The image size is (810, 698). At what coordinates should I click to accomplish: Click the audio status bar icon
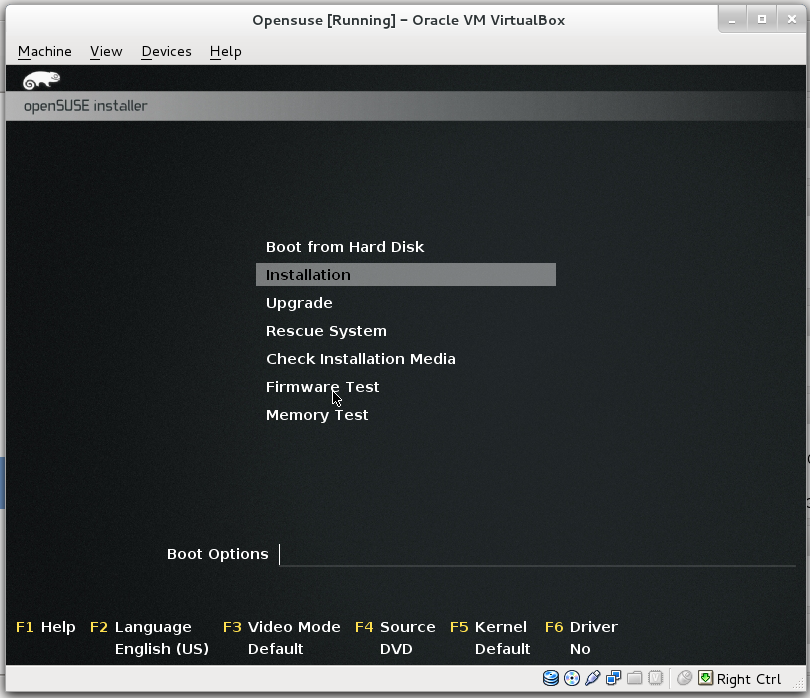[x=592, y=678]
